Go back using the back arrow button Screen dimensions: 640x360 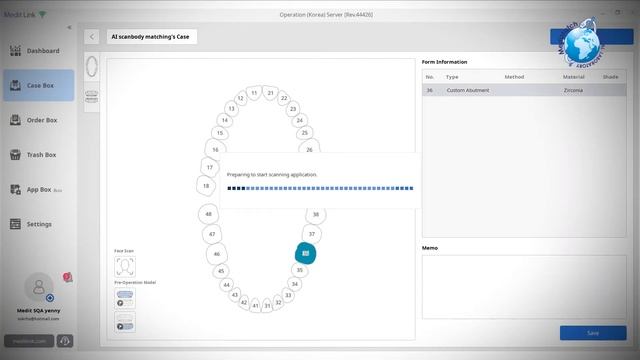[92, 37]
